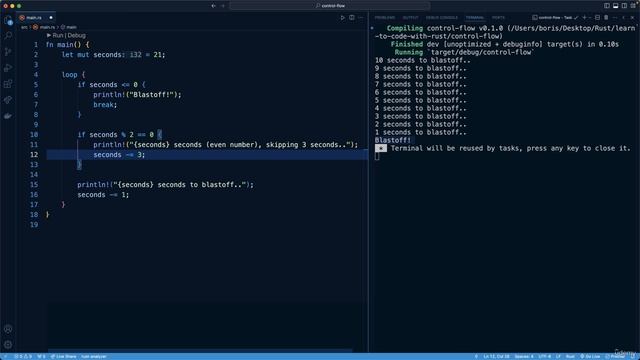This screenshot has width=640, height=360.
Task: Split the editor to the right
Action: 352,18
